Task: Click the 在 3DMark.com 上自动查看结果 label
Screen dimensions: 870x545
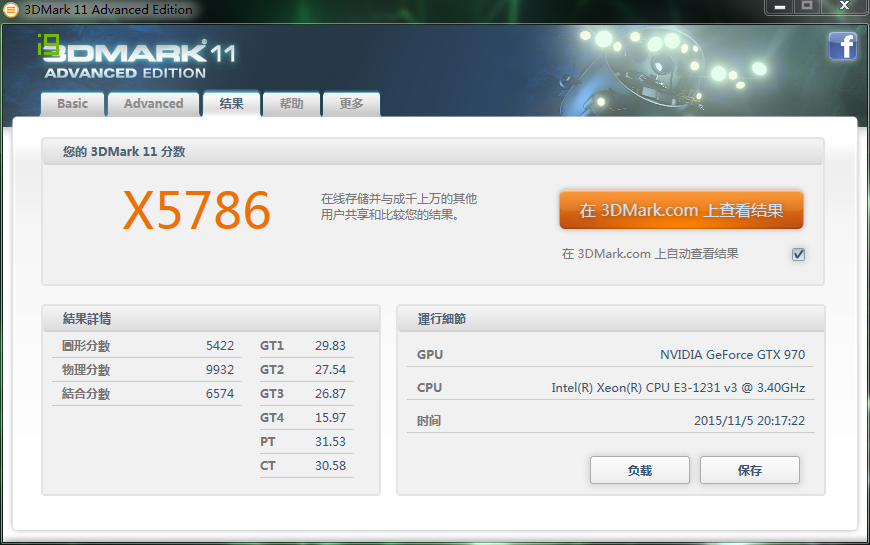Action: 650,254
